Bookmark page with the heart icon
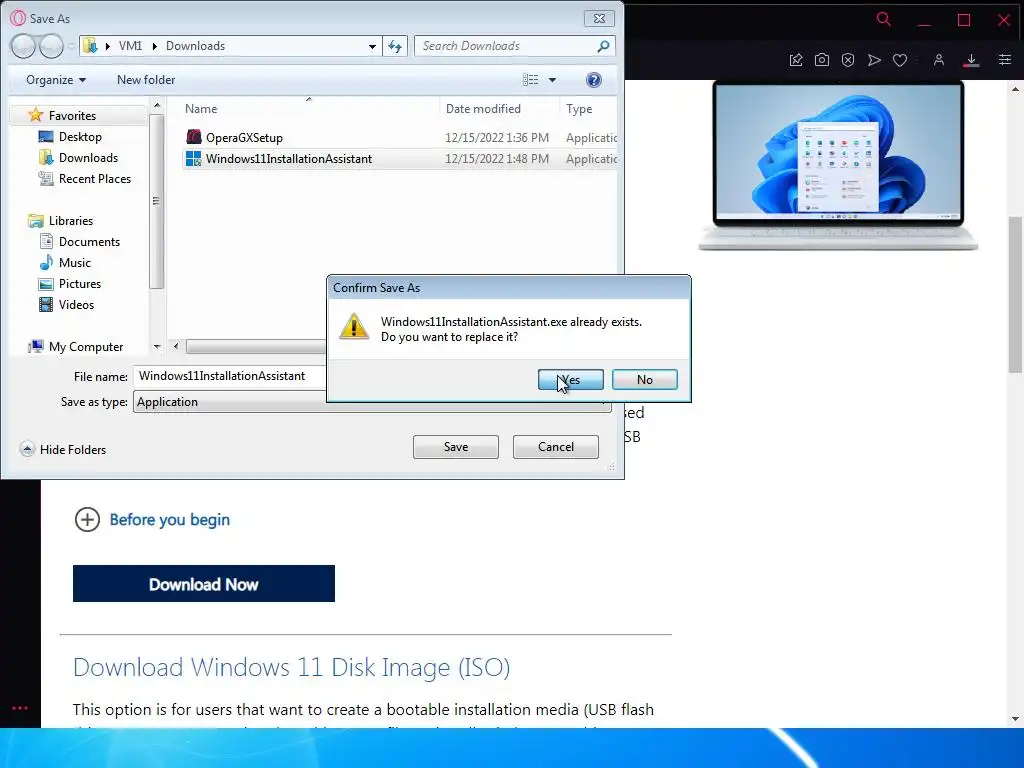Screen dimensions: 1024x768 tap(900, 60)
